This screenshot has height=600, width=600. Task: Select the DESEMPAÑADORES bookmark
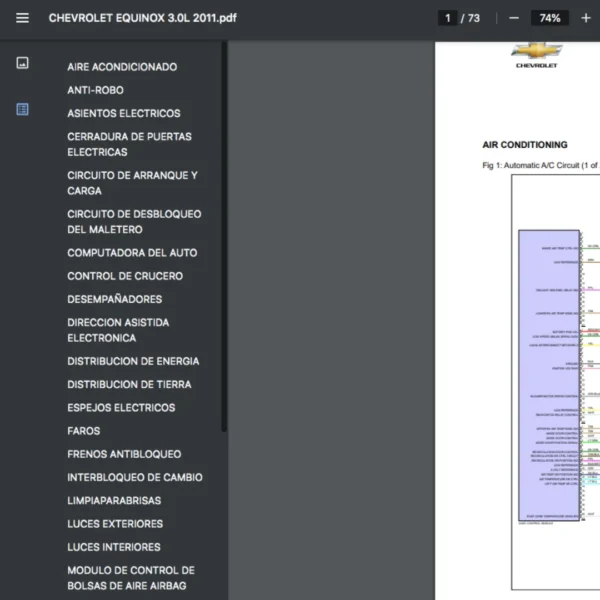coord(114,299)
